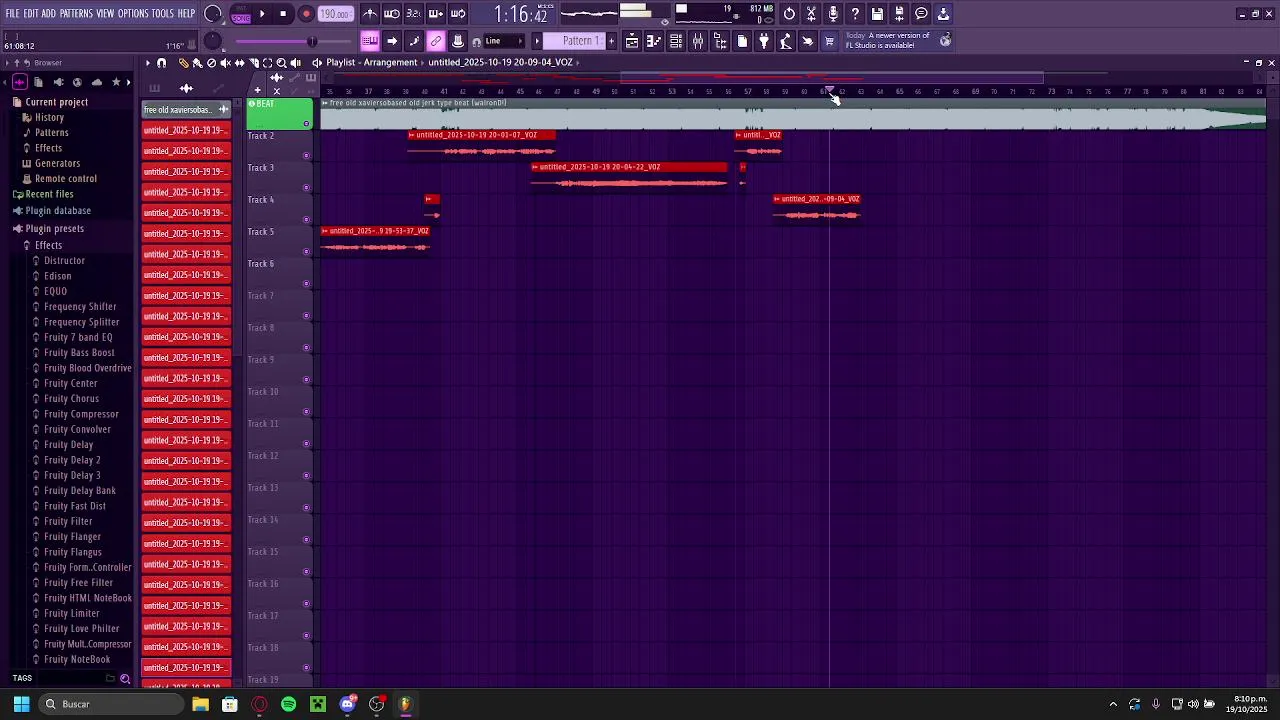1280x720 pixels.
Task: Toggle the link/multilink controllers icon
Action: click(x=436, y=41)
